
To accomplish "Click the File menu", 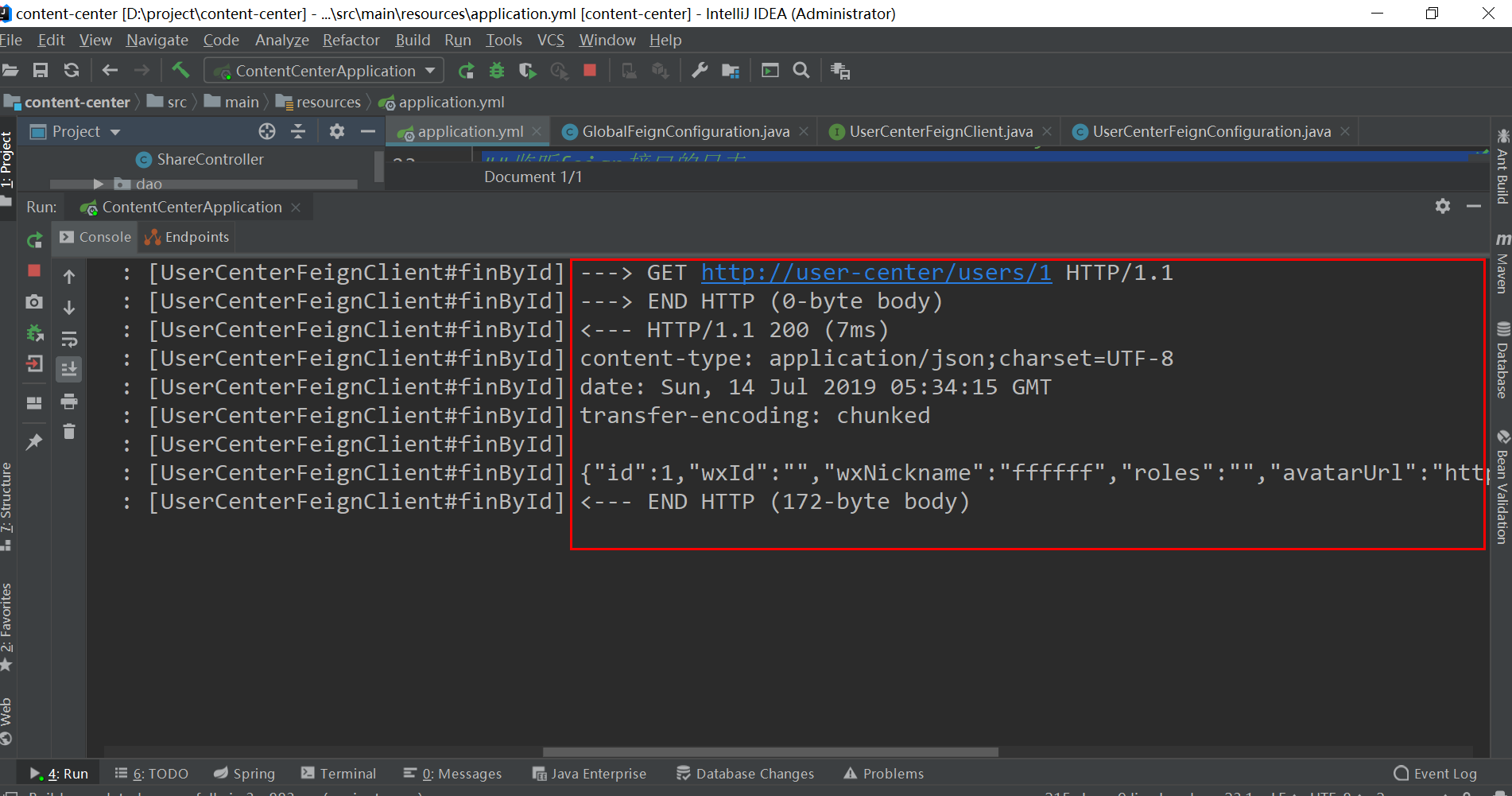I will (x=11, y=40).
